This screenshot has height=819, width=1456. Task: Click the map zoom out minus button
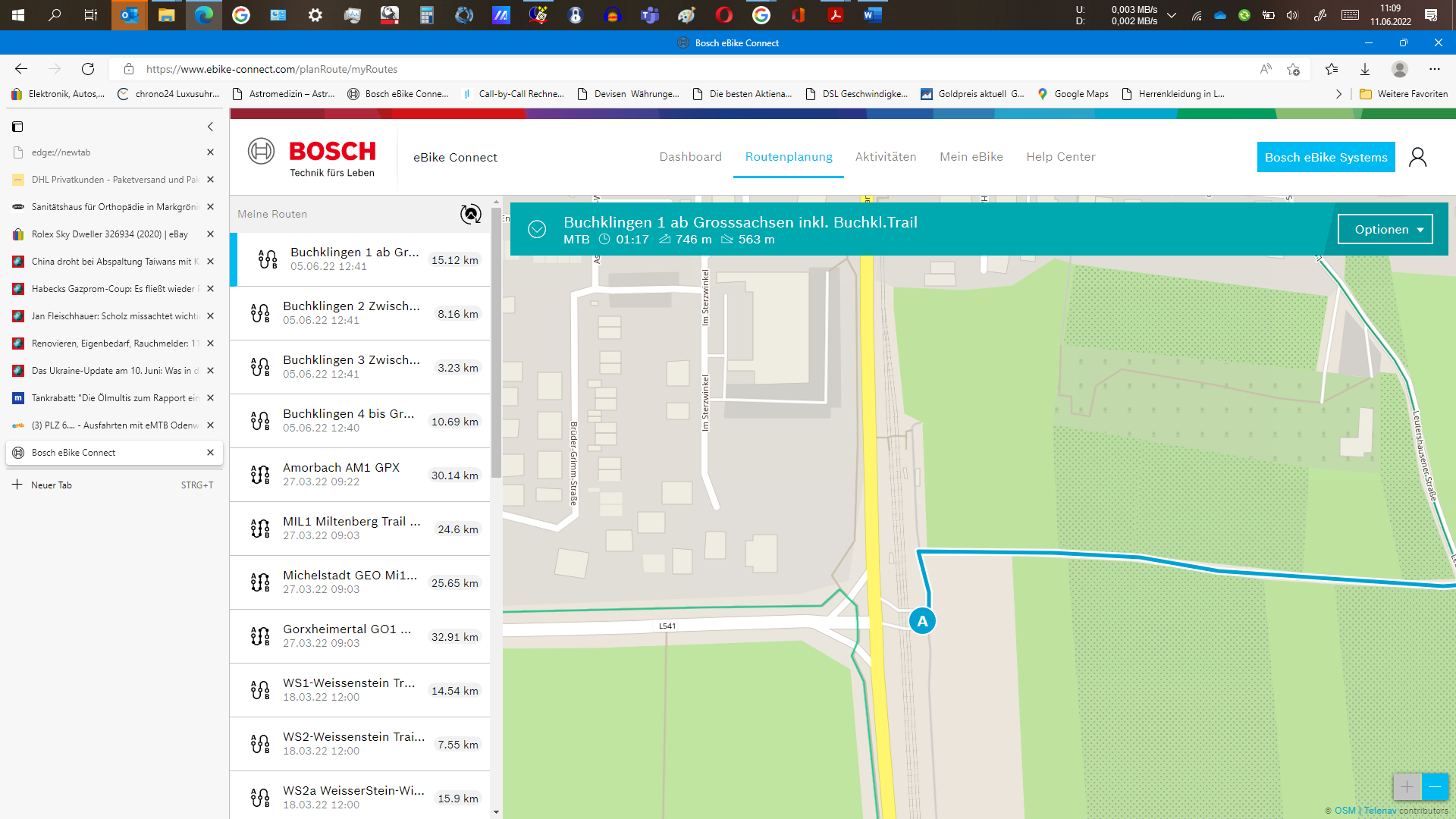[x=1435, y=787]
